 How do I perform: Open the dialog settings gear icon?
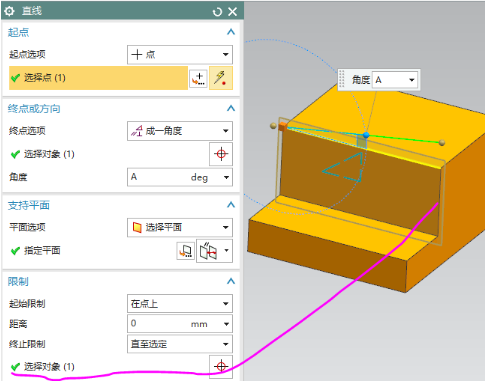[9, 11]
